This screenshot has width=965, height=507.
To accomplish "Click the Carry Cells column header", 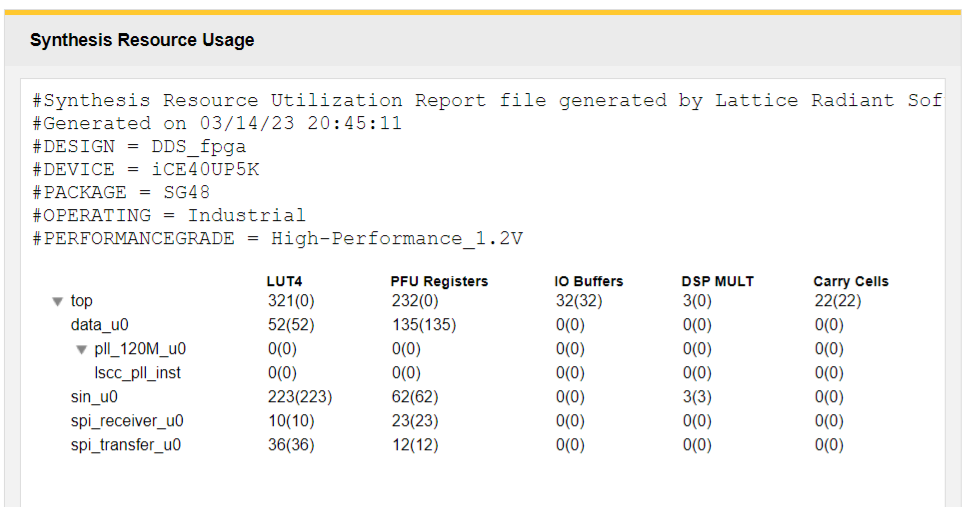I will click(850, 282).
